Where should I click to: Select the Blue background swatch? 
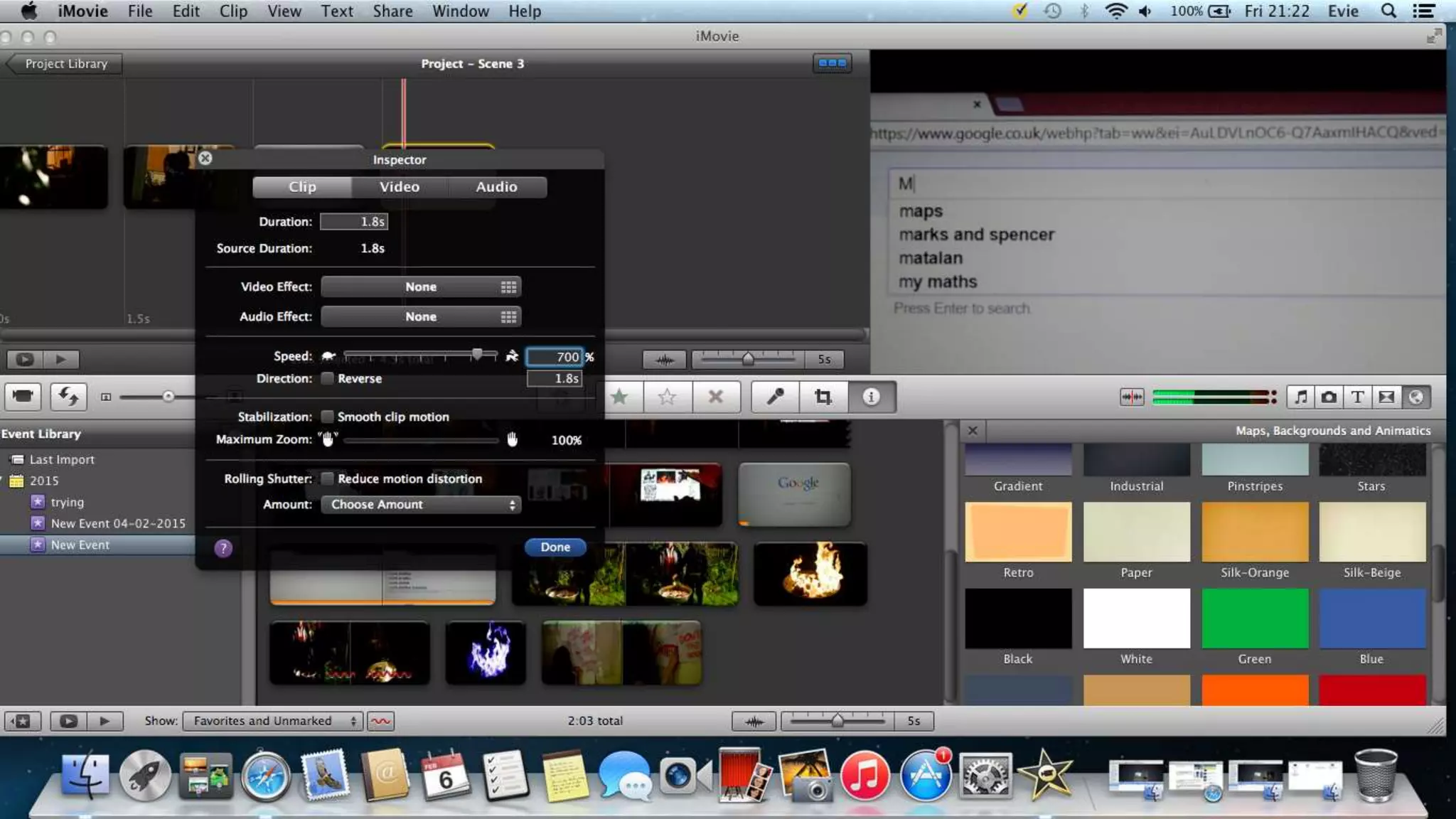click(x=1372, y=618)
